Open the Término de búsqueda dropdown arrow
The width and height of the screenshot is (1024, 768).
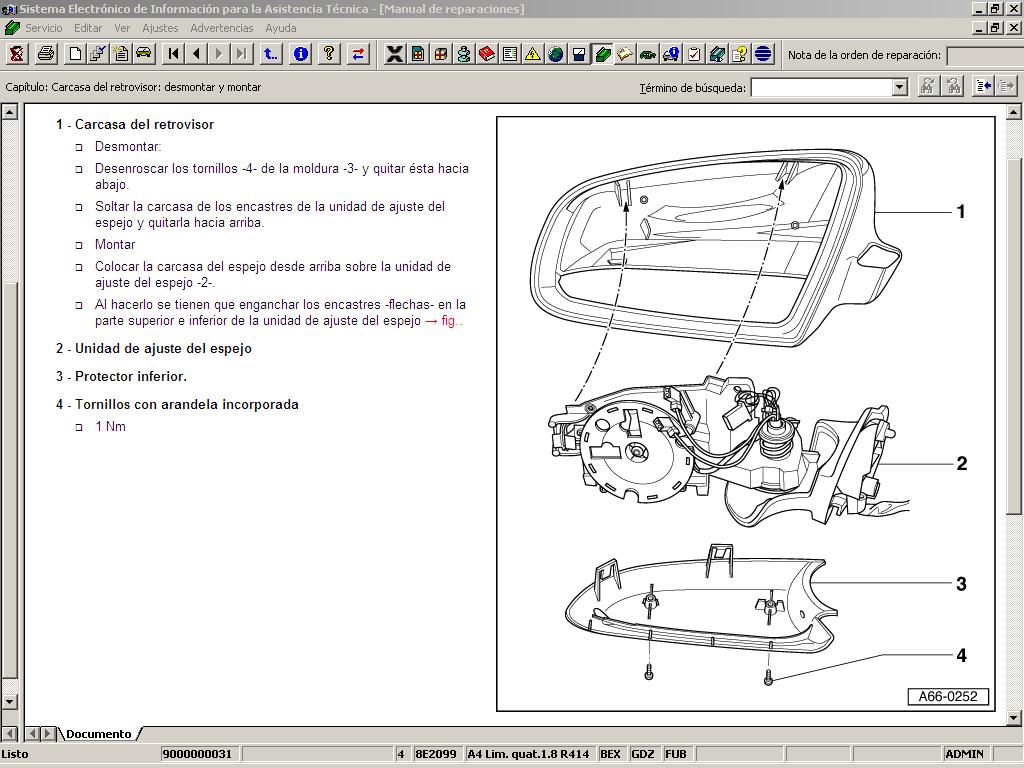click(900, 87)
